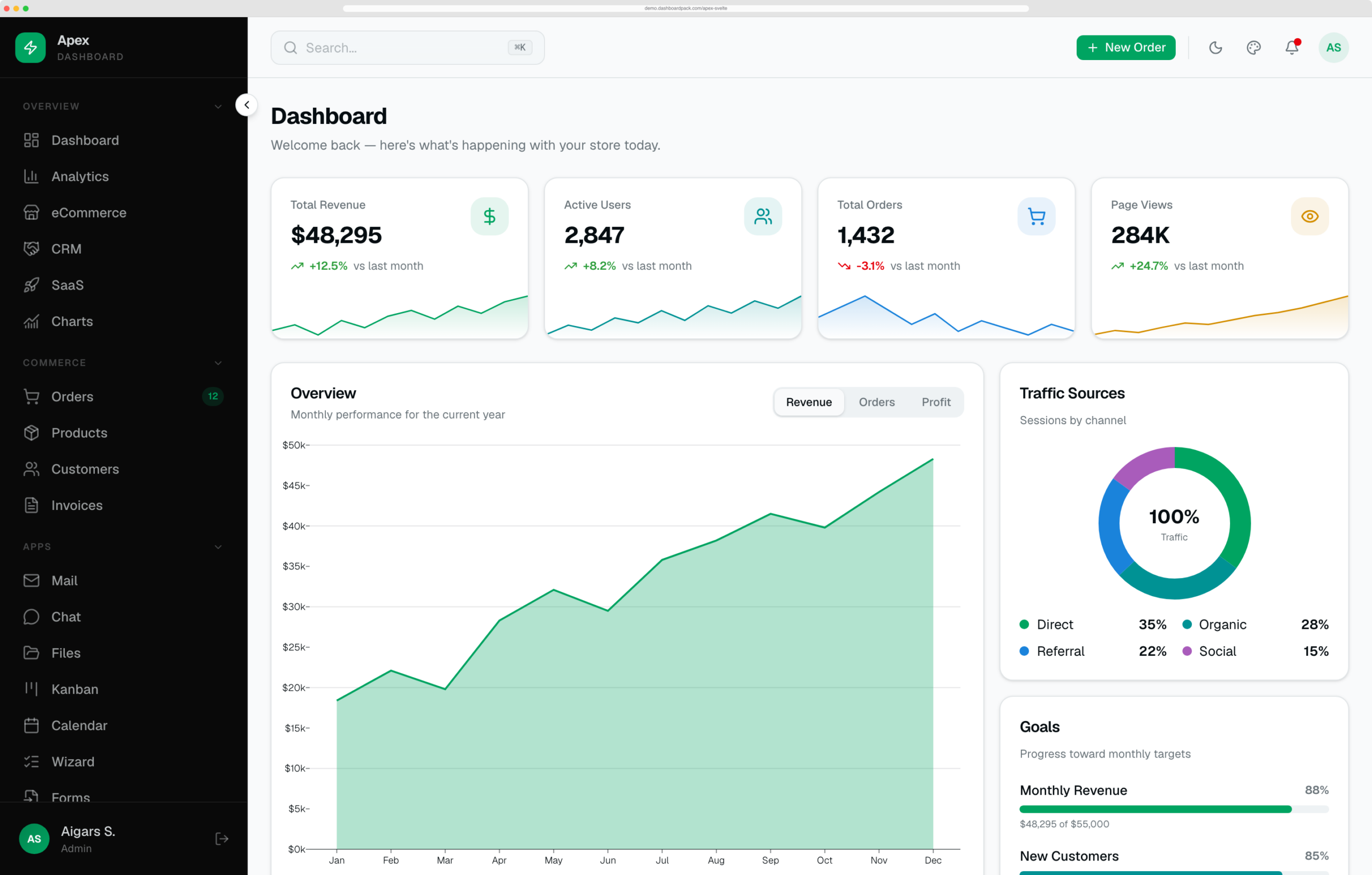
Task: Open Kanban via its board icon
Action: 31,689
